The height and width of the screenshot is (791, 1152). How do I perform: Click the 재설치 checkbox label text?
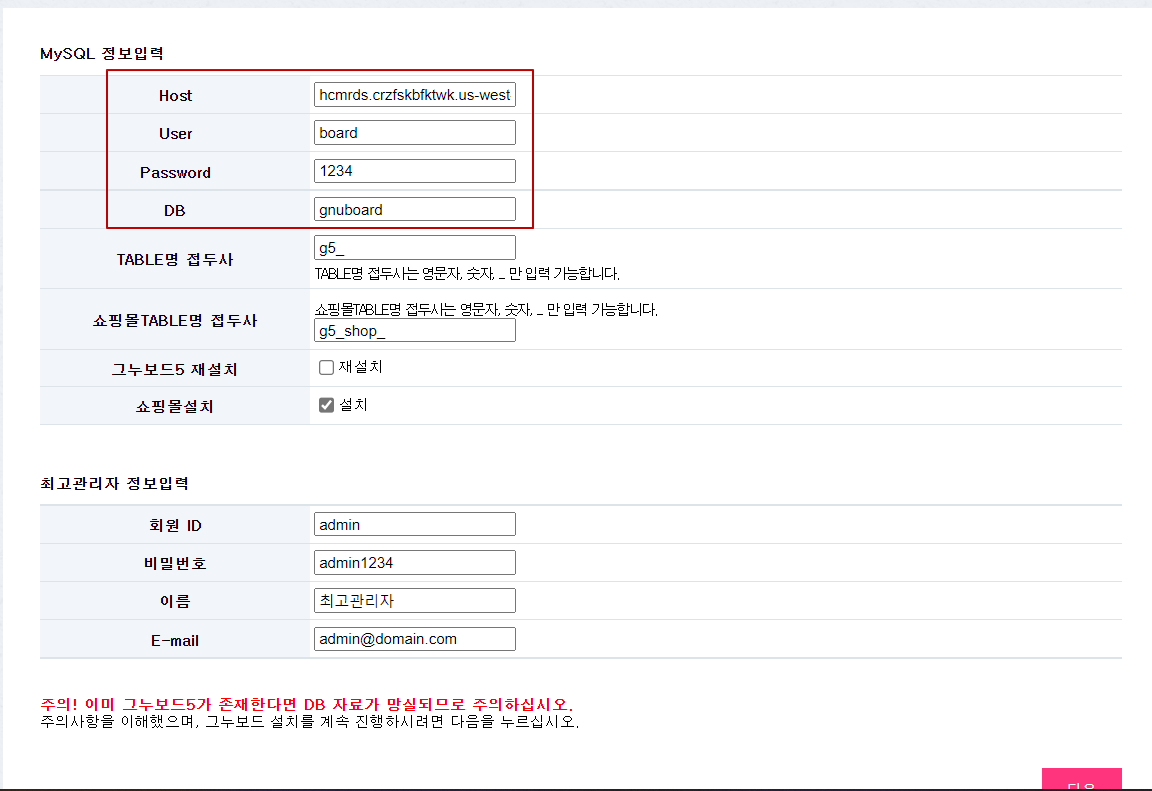click(361, 366)
